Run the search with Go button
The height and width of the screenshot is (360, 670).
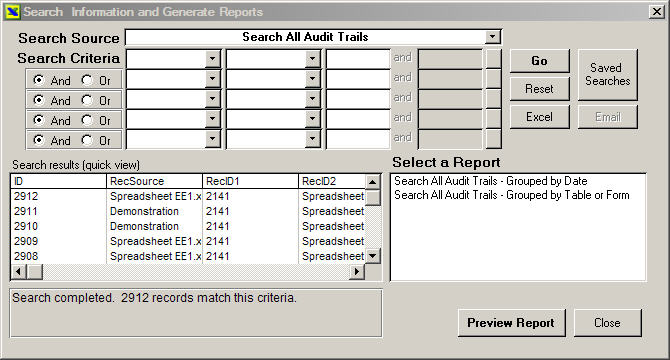coord(539,61)
